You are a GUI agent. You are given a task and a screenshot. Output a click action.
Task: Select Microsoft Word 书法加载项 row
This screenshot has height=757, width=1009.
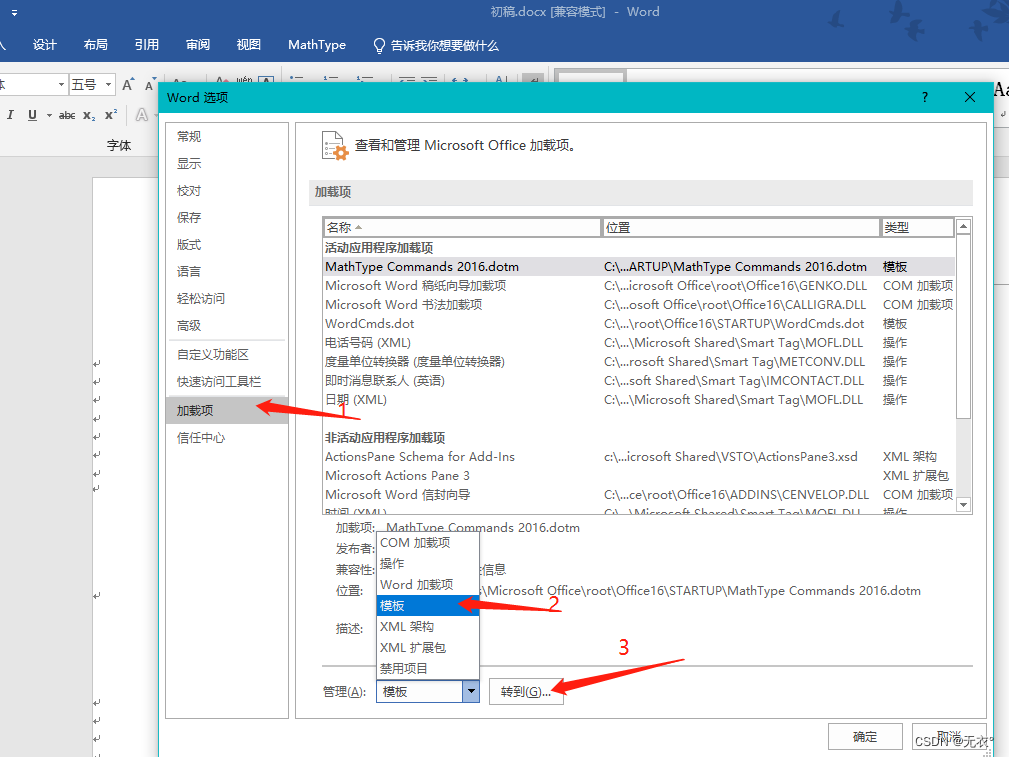[639, 304]
